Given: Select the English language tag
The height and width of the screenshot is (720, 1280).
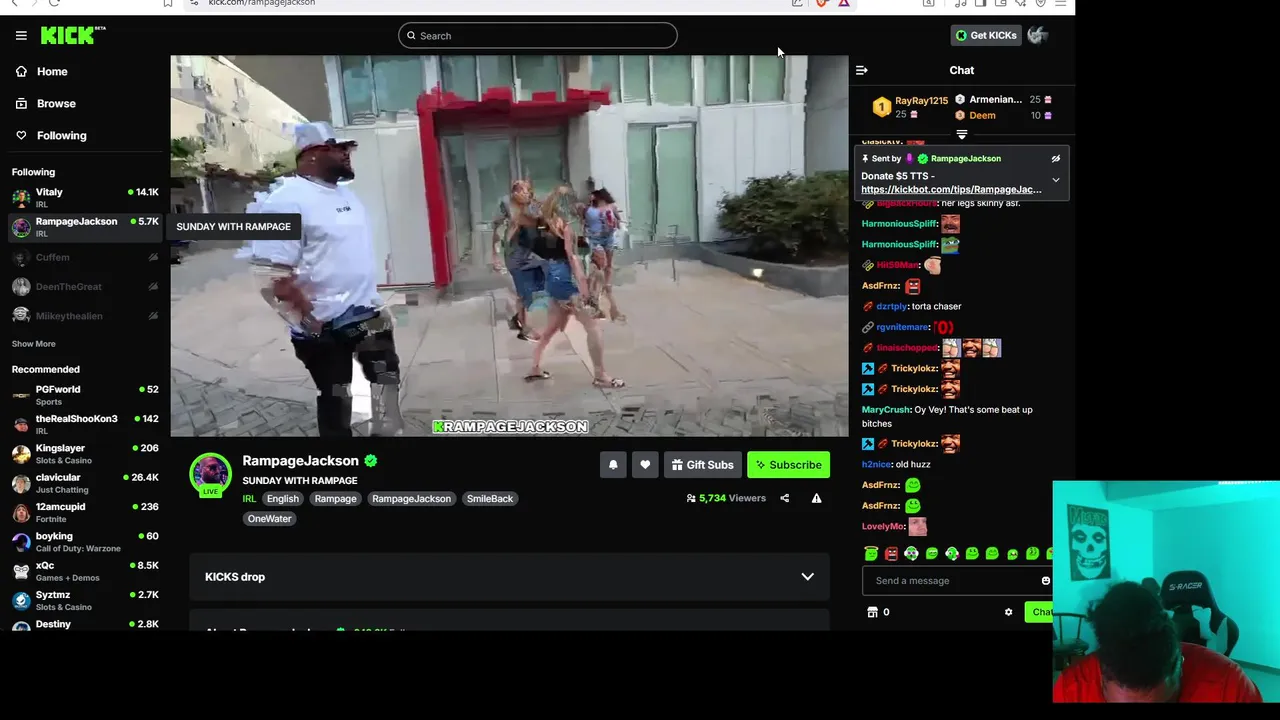Looking at the screenshot, I should (x=282, y=498).
